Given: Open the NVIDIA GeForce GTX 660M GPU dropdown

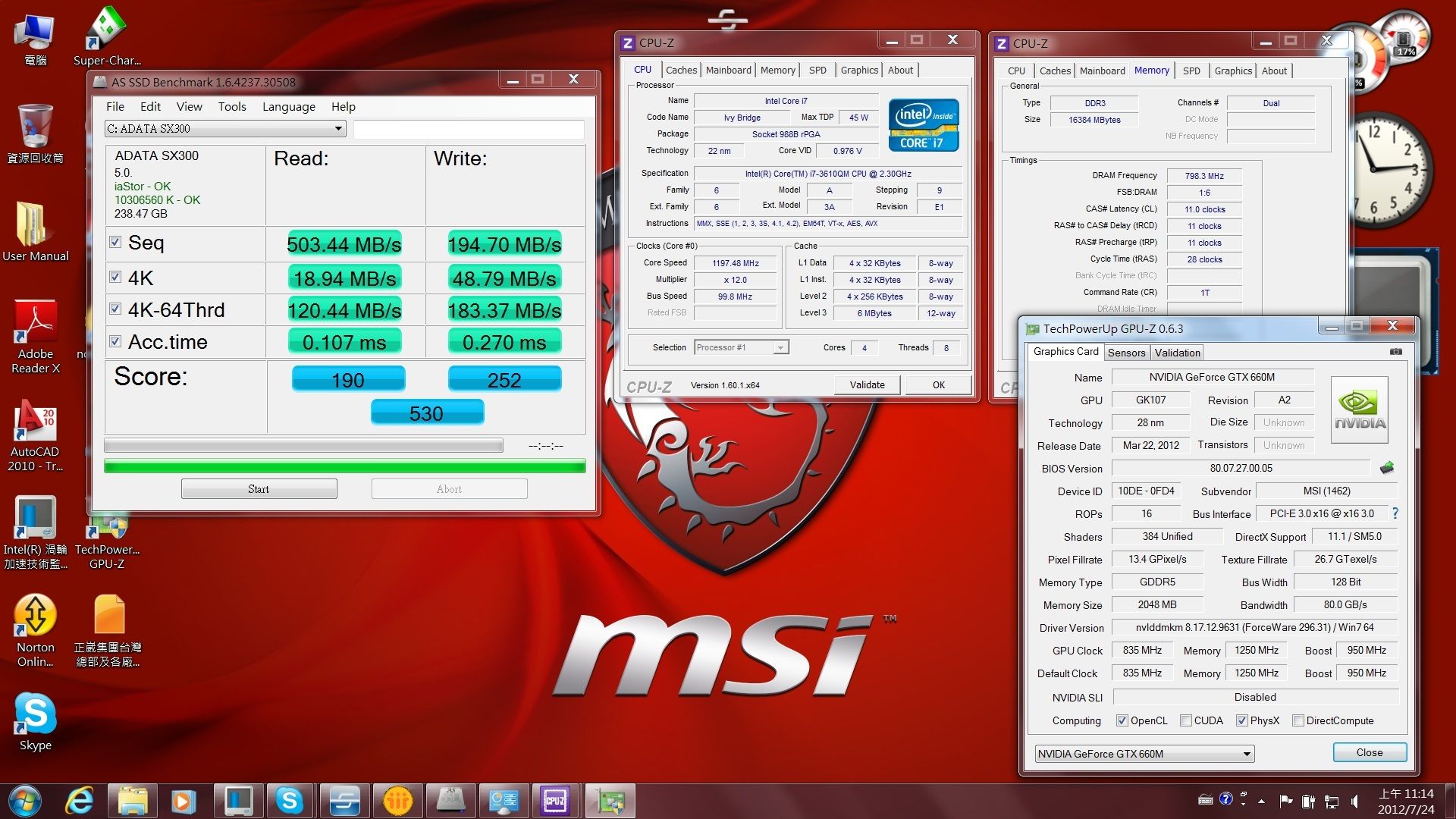Looking at the screenshot, I should click(x=1144, y=754).
